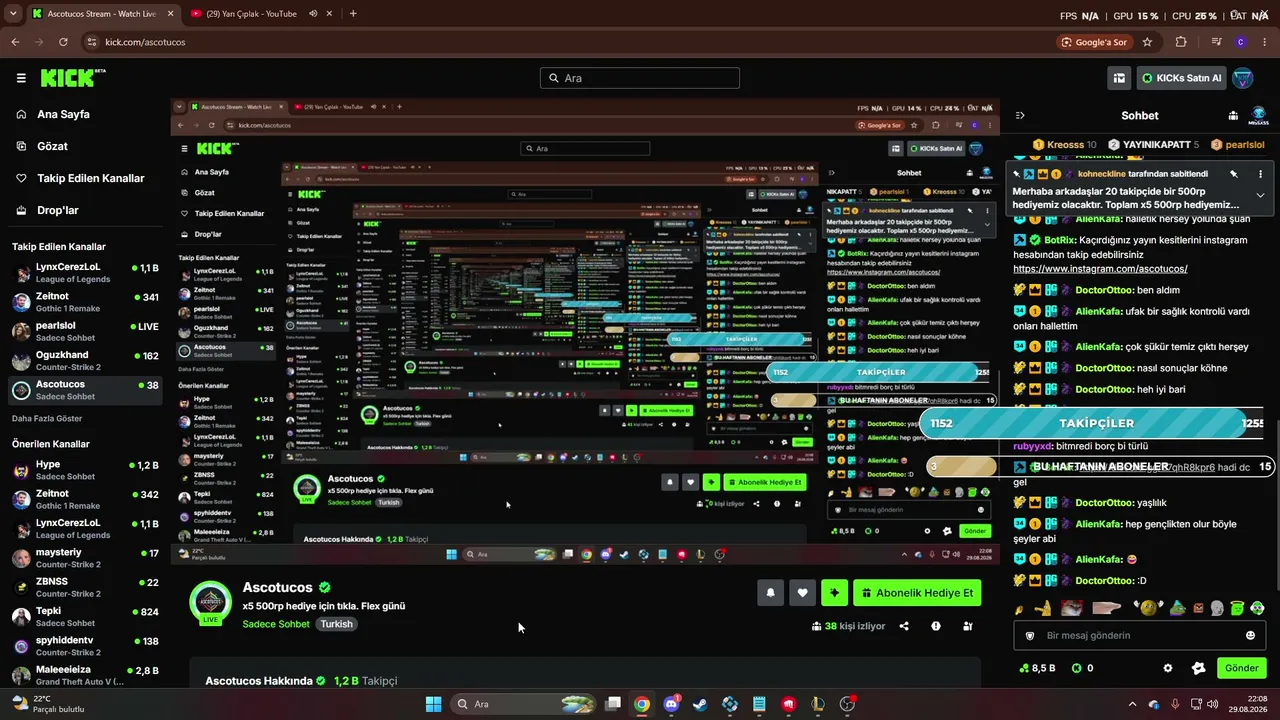Open the stream moderators icon
The height and width of the screenshot is (720, 1280).
pos(967,626)
